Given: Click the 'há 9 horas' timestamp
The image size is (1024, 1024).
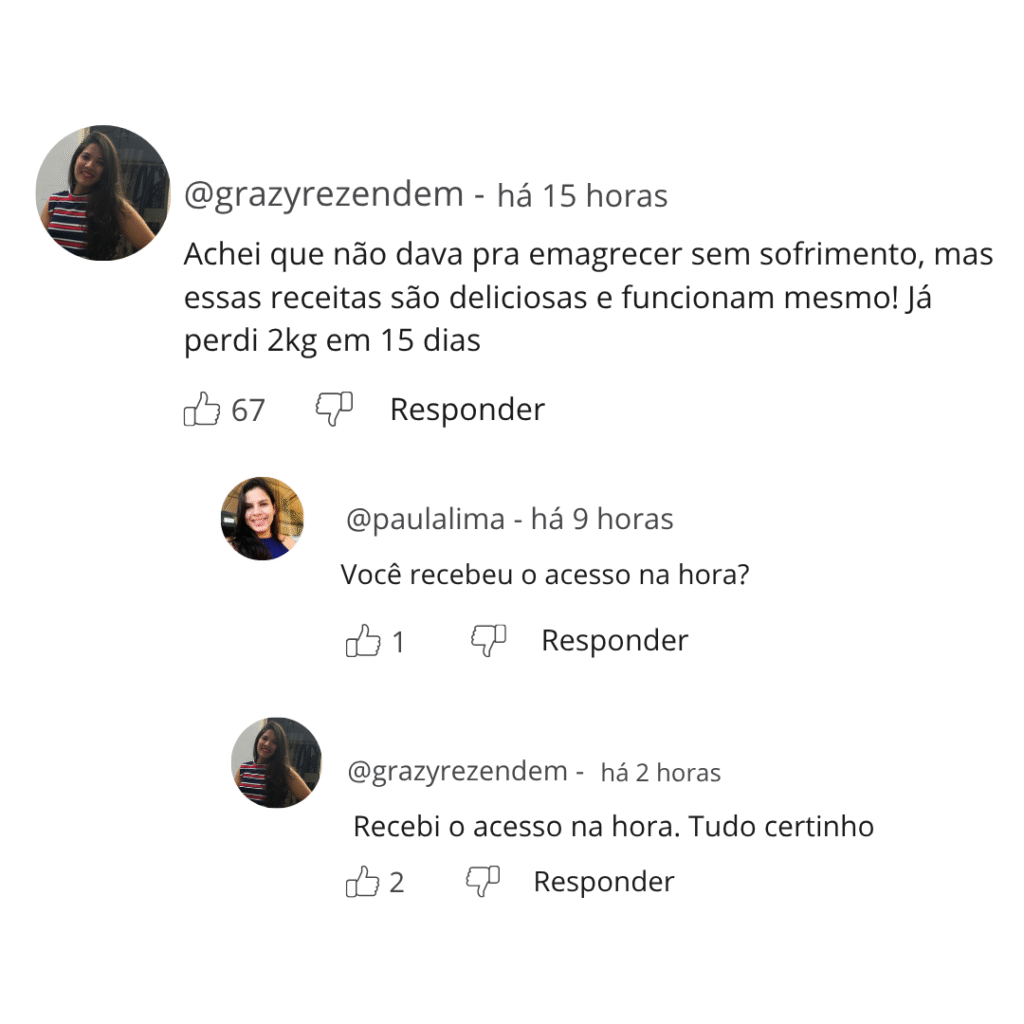Looking at the screenshot, I should [601, 519].
